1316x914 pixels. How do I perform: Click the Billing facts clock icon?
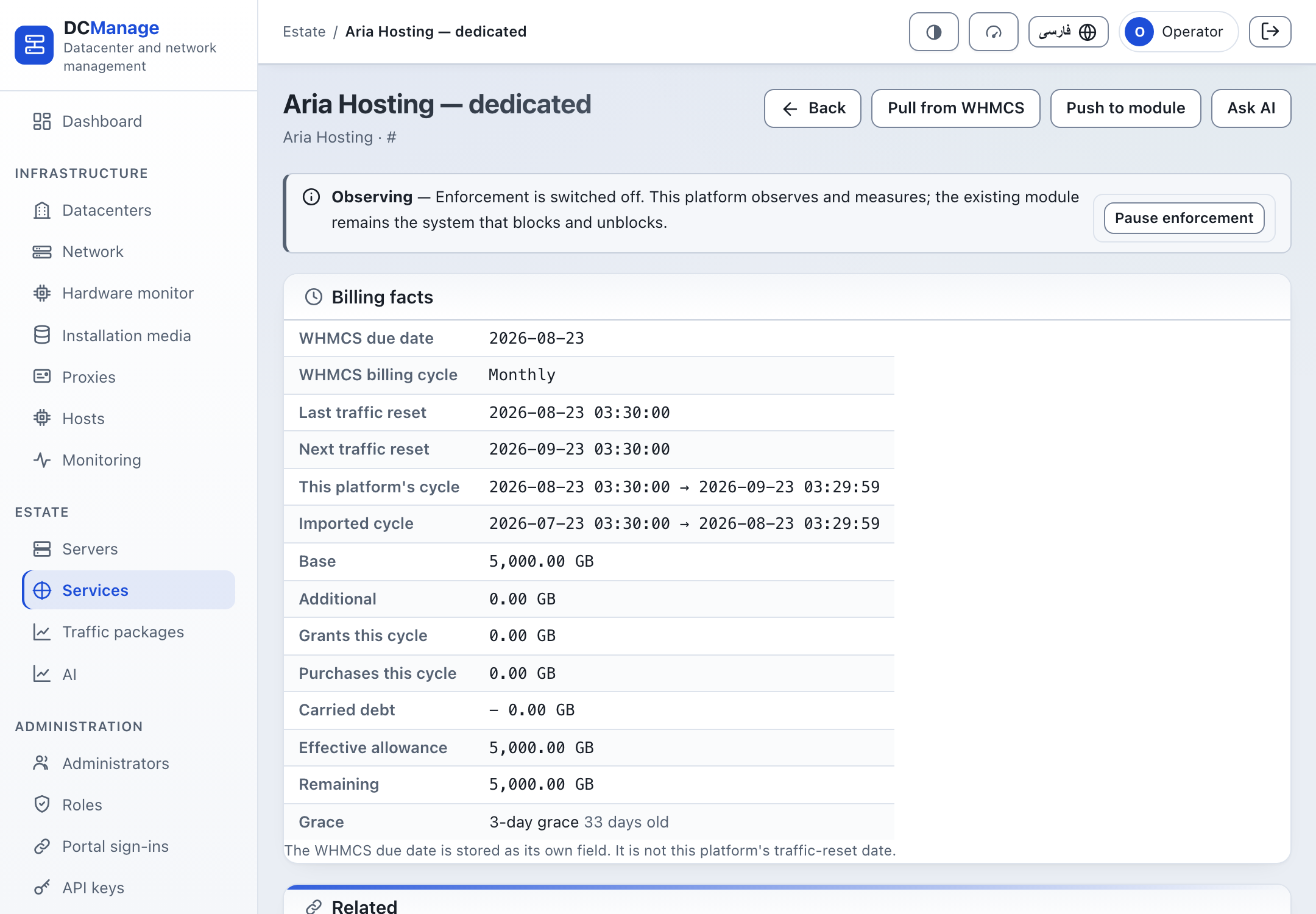(x=314, y=297)
